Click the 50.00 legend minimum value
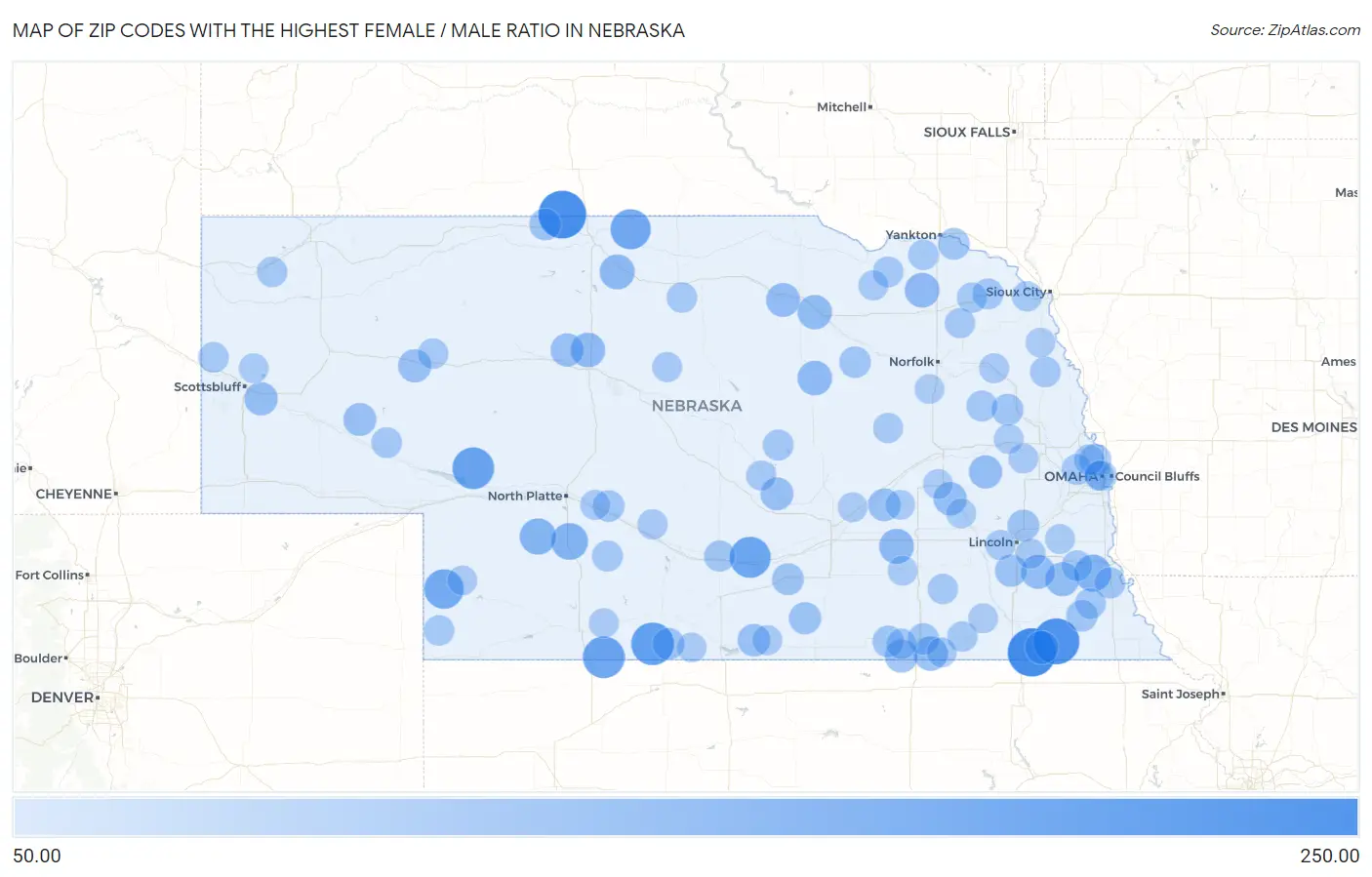1372x877 pixels. 37,856
